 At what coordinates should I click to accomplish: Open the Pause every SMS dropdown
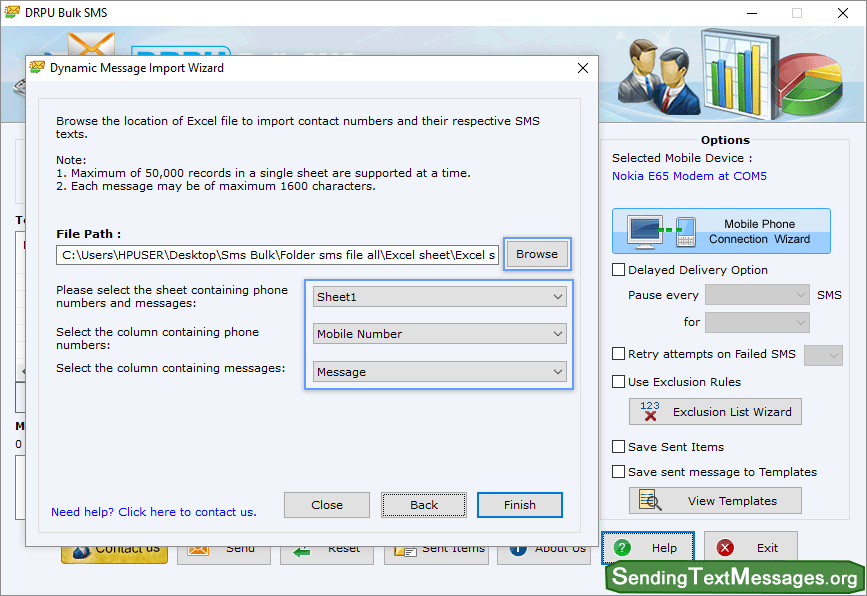coord(757,295)
